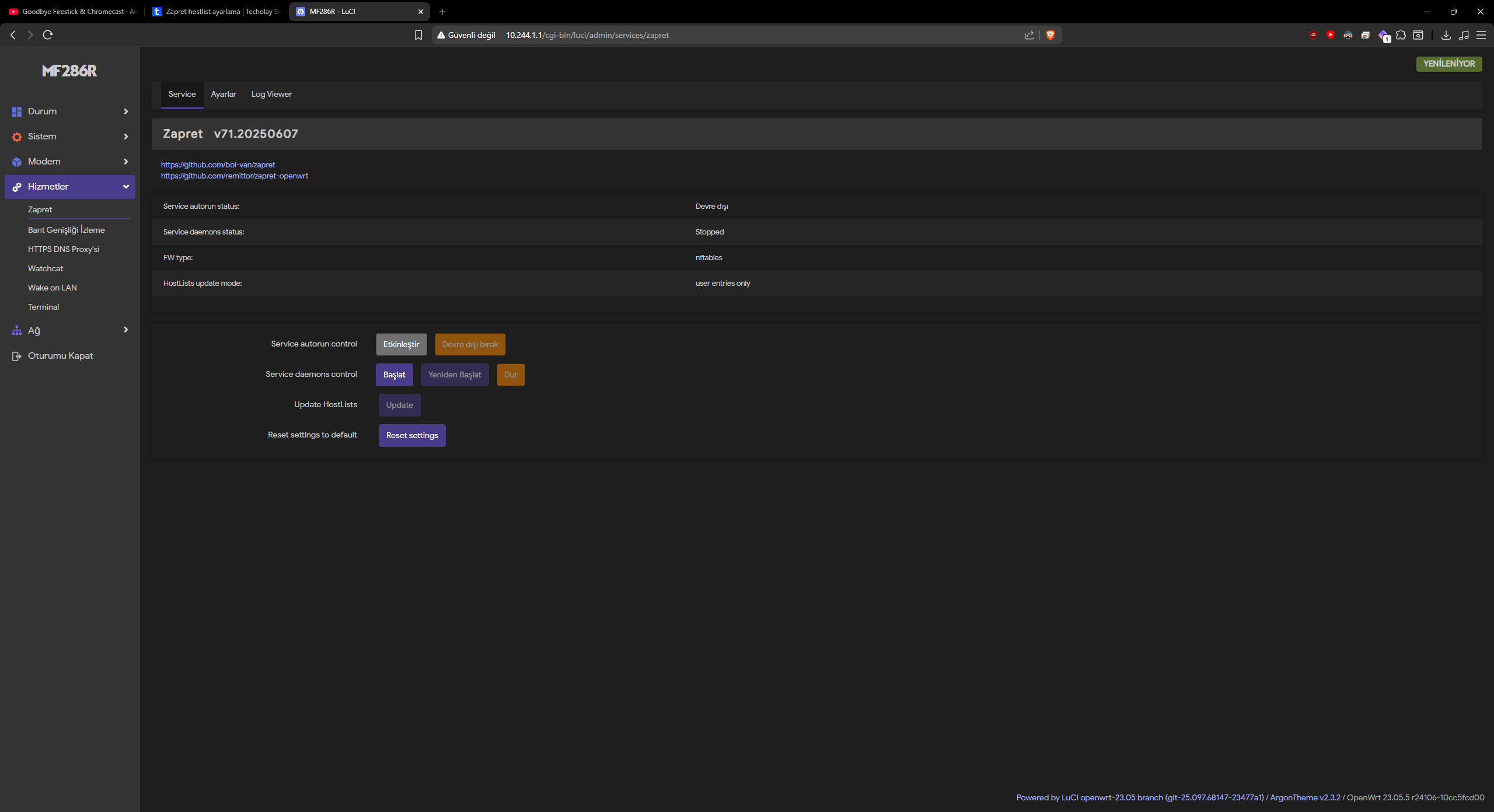This screenshot has width=1494, height=812.
Task: Open Terminal service page
Action: click(44, 307)
